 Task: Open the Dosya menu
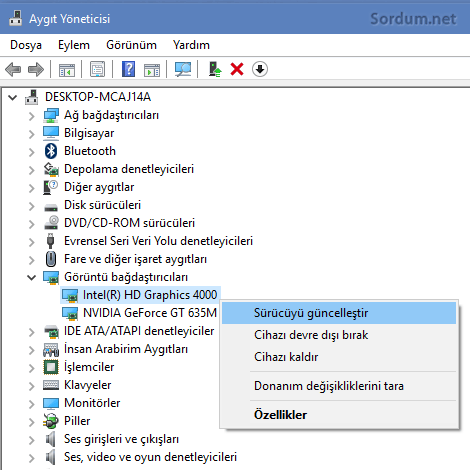tap(26, 45)
